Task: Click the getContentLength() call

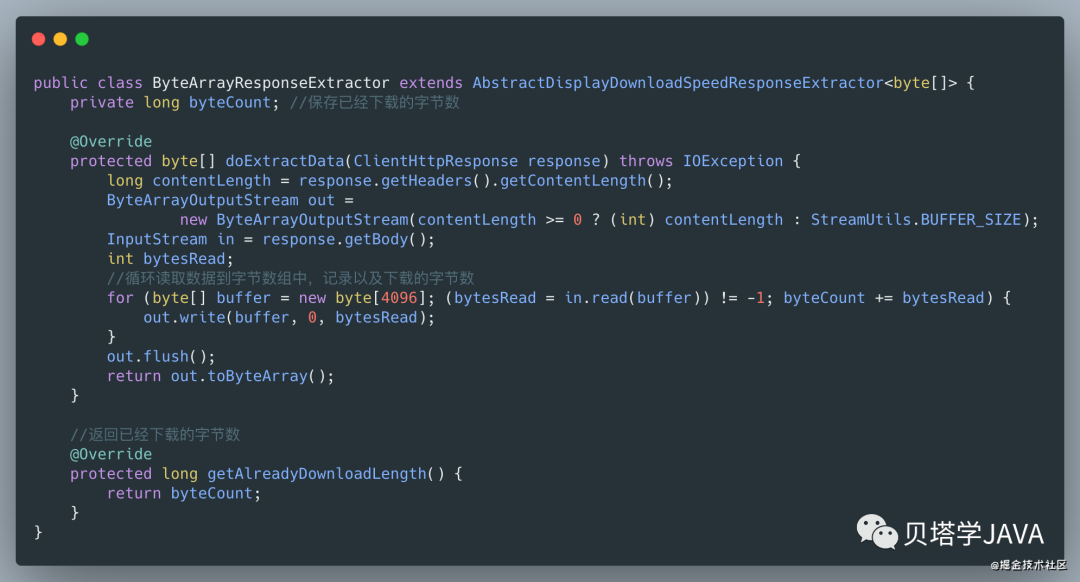Action: 582,180
